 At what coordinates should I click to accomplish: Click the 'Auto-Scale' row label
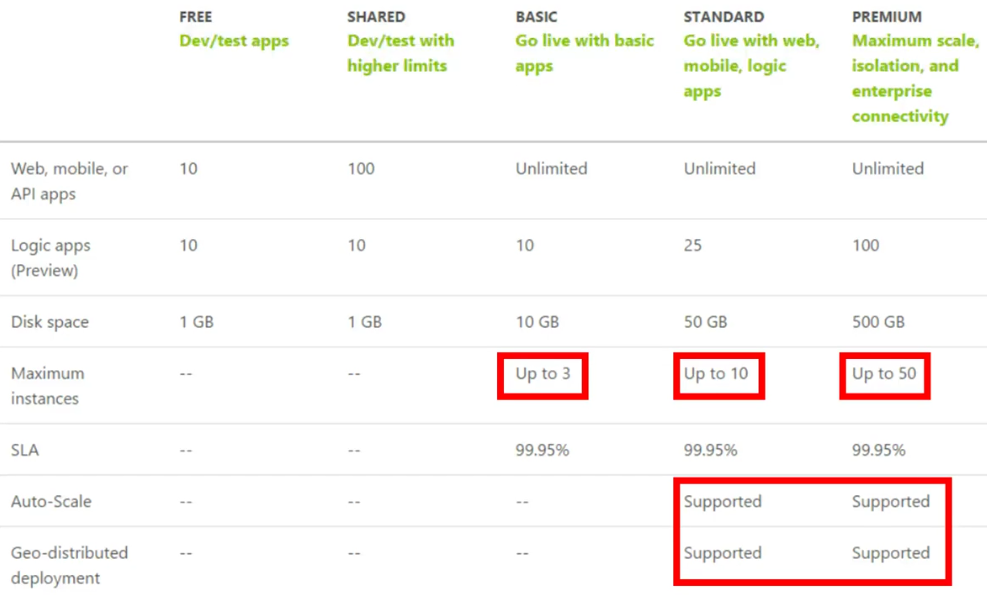(x=51, y=501)
